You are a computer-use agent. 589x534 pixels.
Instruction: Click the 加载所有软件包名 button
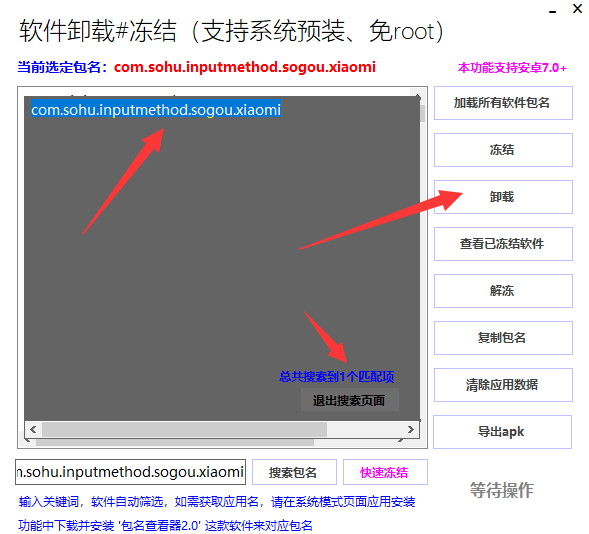click(503, 103)
